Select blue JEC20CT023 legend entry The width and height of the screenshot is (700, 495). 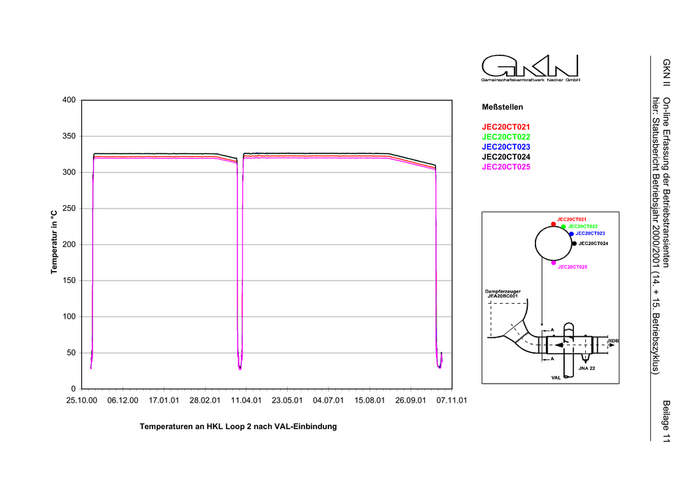coord(506,147)
